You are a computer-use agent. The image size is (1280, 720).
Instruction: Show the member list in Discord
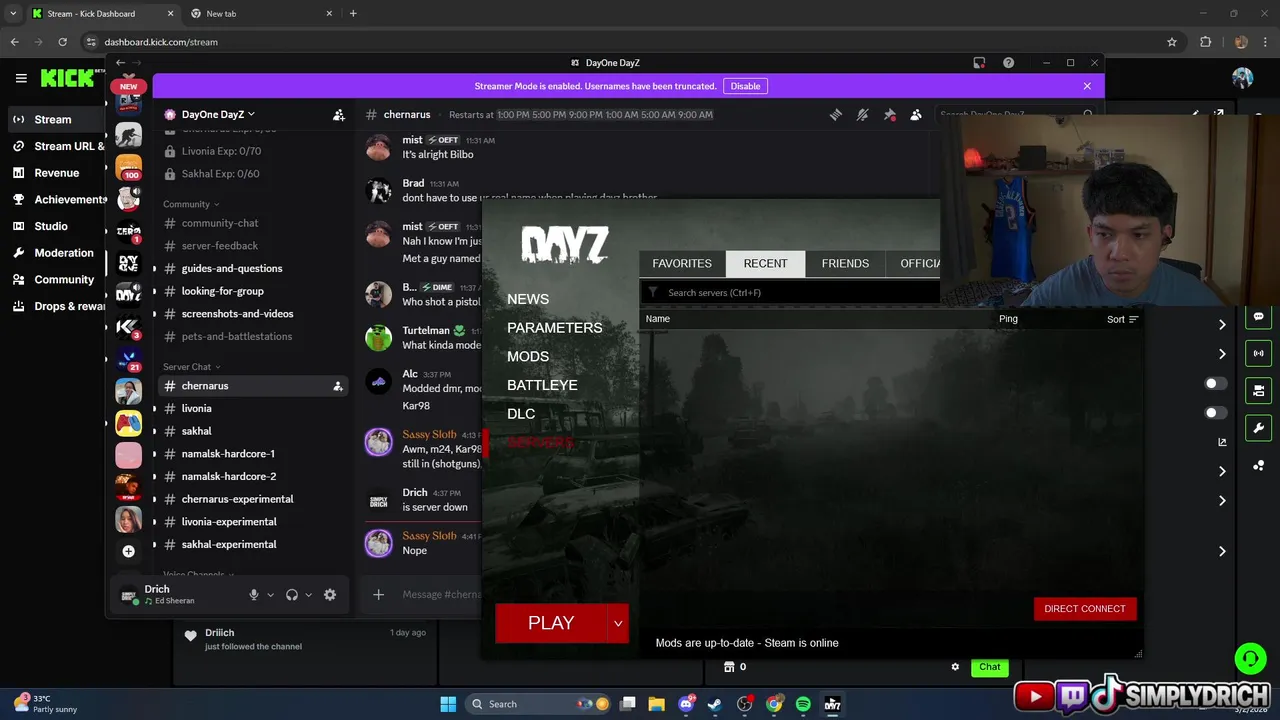point(916,115)
